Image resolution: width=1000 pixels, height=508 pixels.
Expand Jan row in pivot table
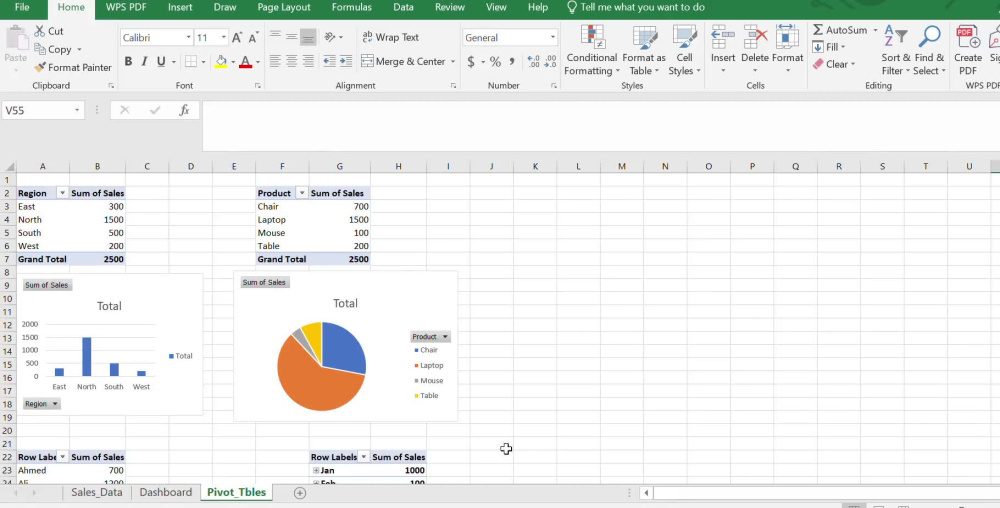pyautogui.click(x=316, y=470)
